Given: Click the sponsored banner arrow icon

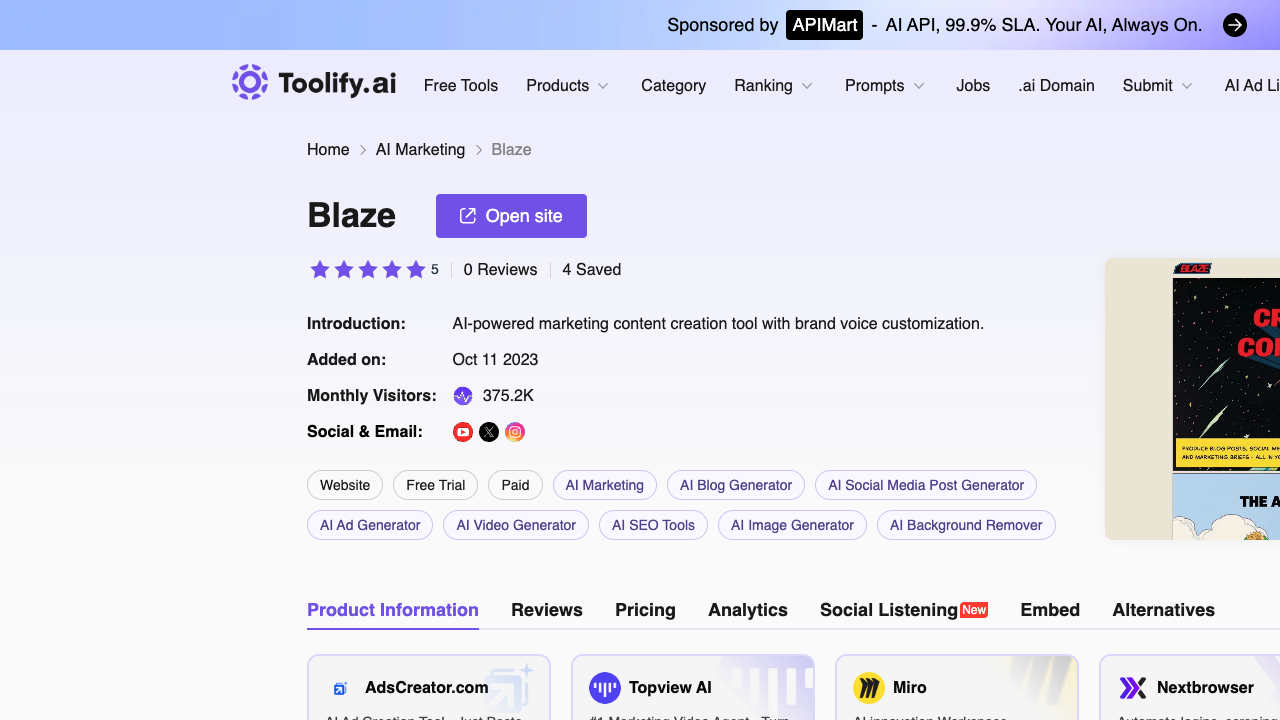Looking at the screenshot, I should [x=1235, y=25].
